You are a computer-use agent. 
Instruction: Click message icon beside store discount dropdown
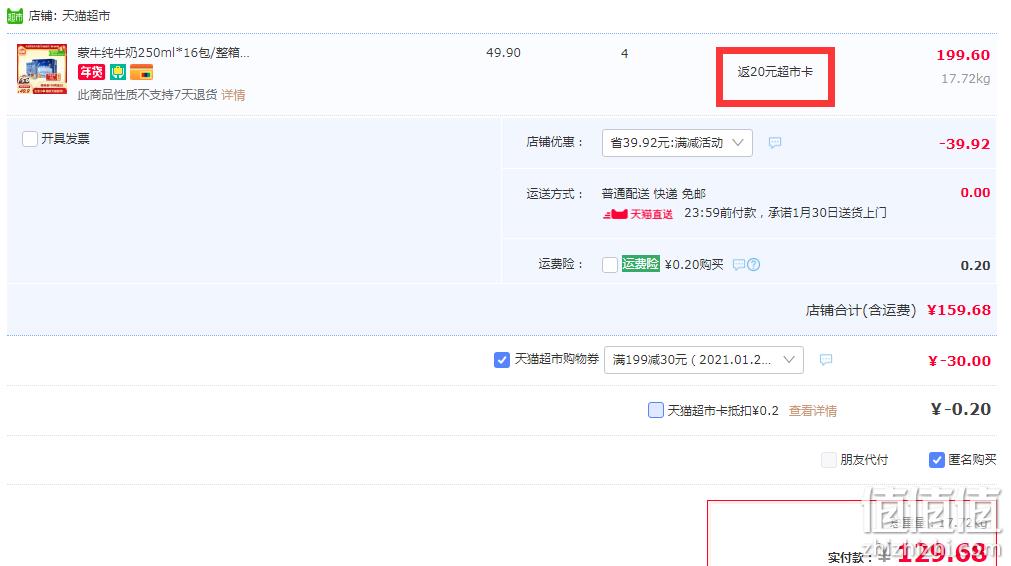774,142
